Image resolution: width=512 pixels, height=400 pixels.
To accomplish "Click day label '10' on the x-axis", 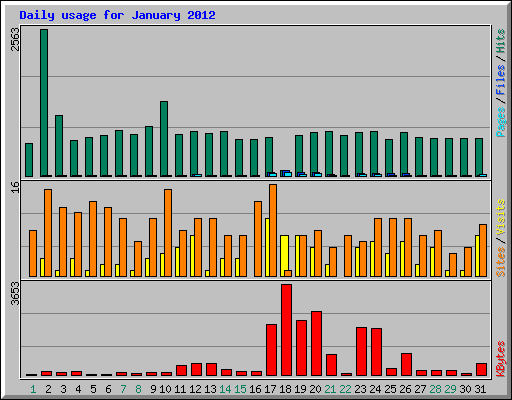I will (165, 389).
